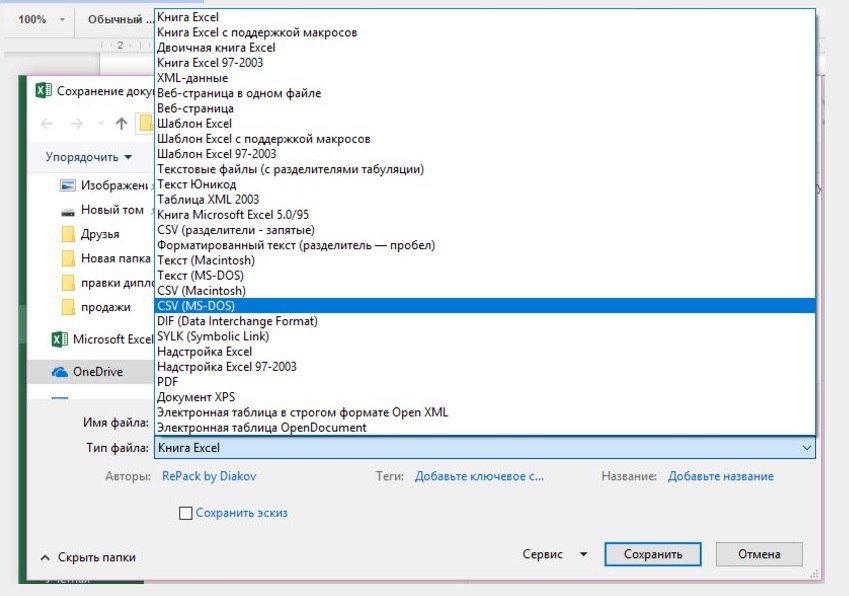Click the Excel icon in dialog title
849x596 pixels.
pos(43,90)
